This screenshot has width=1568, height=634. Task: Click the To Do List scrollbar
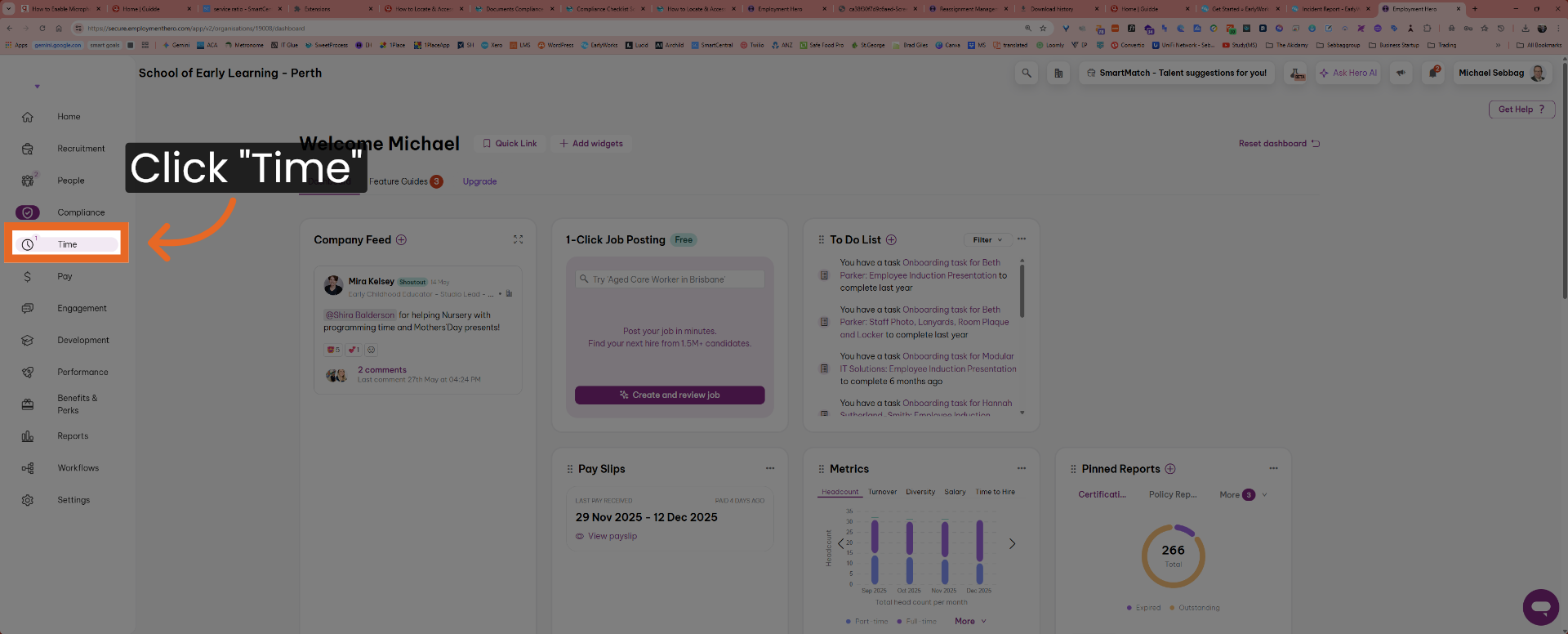1022,290
